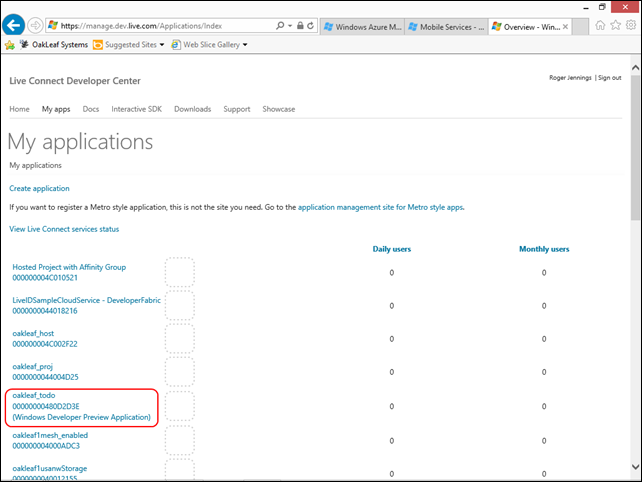
Task: Click the Hosted Project app icon placeholder
Action: [180, 272]
